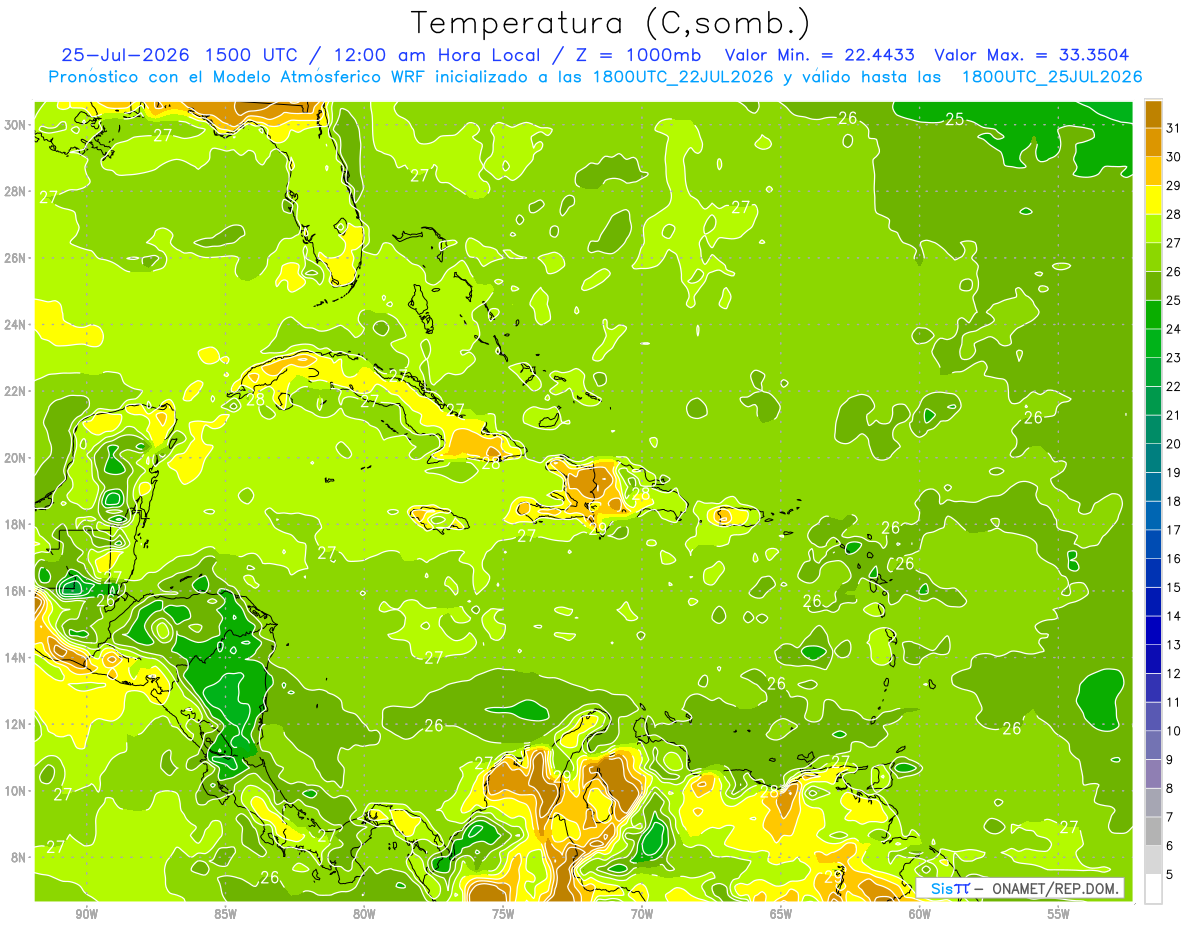This screenshot has height=927, width=1200.
Task: Click the '20N' latitude axis label
Action: click(x=14, y=458)
